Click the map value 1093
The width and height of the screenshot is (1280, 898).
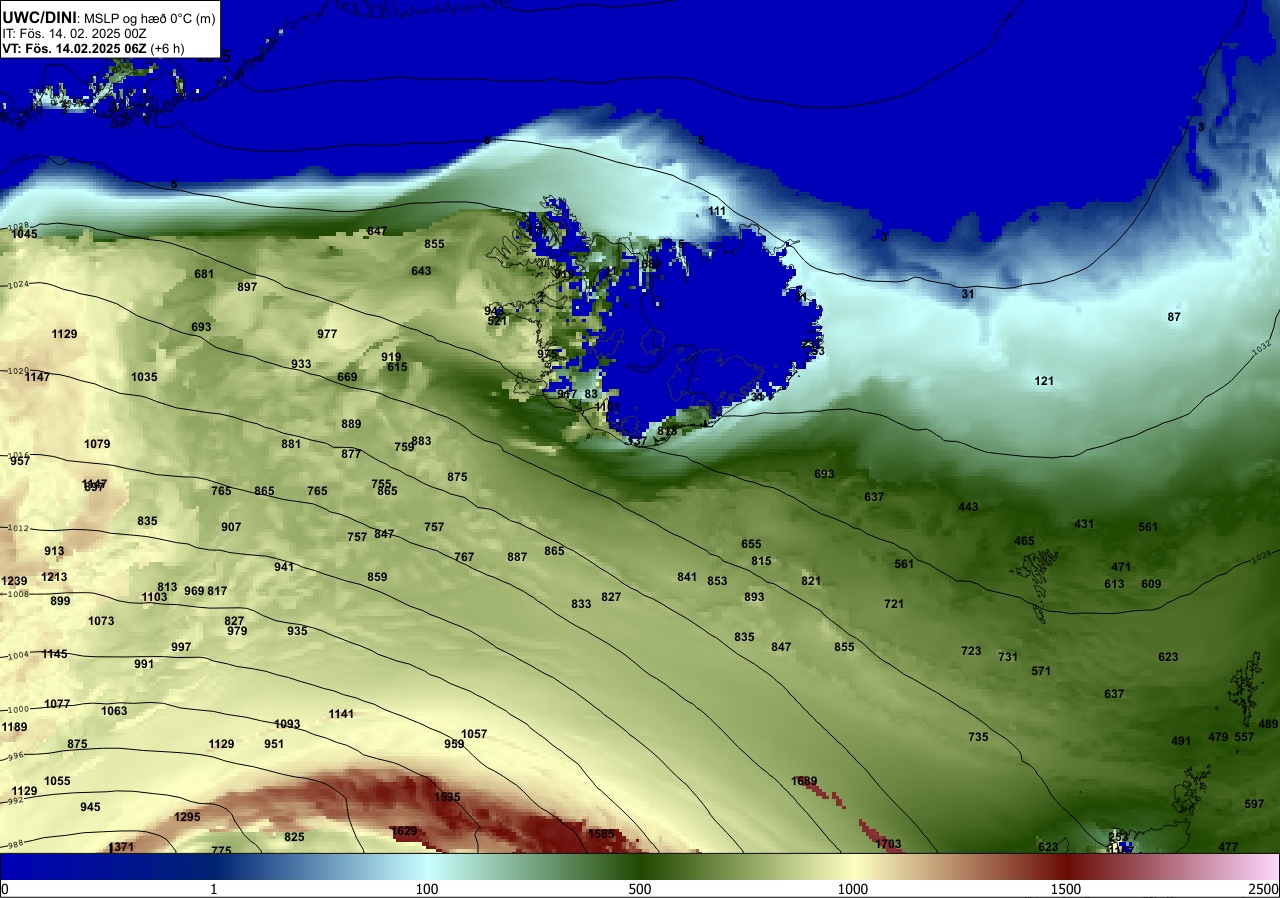click(x=287, y=724)
